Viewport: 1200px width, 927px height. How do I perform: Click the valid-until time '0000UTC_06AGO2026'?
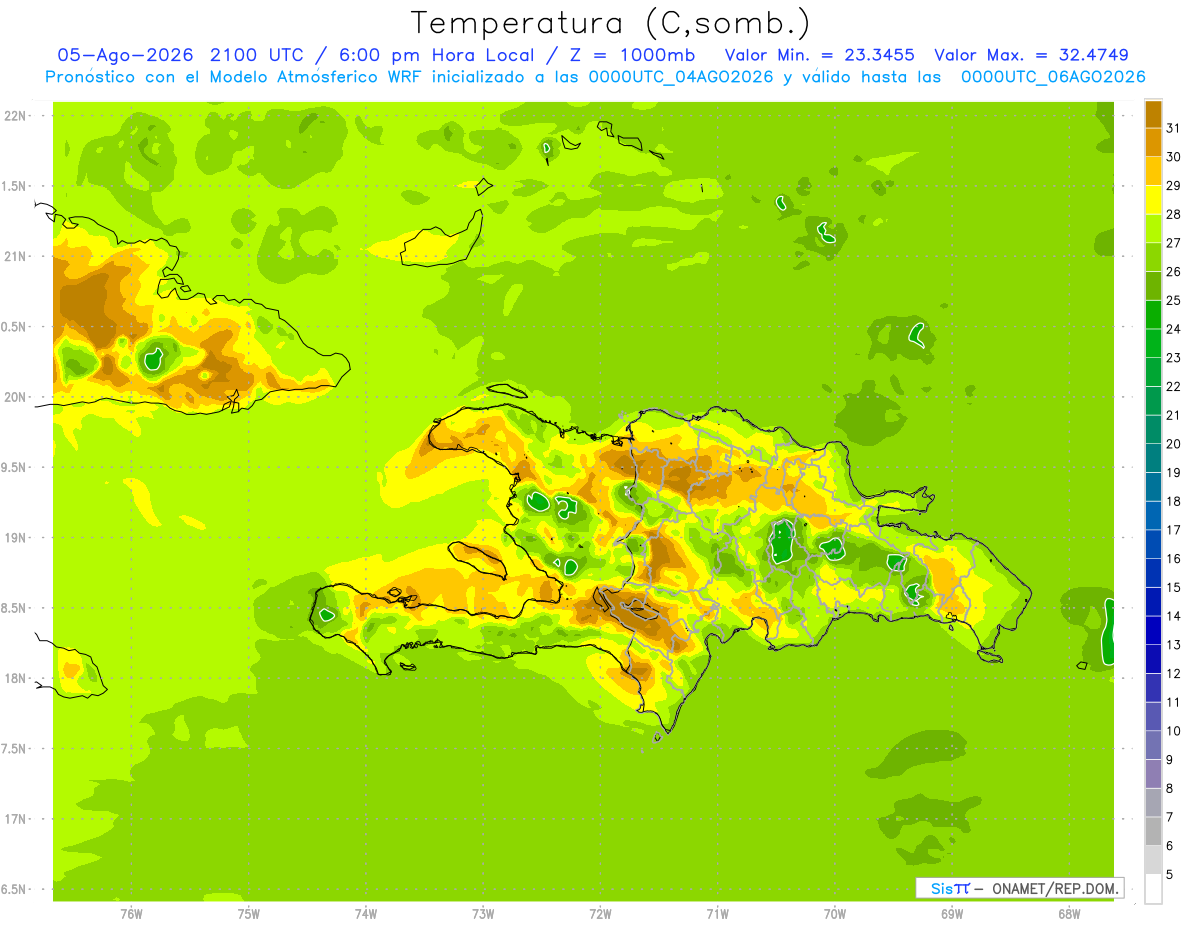click(x=1053, y=77)
